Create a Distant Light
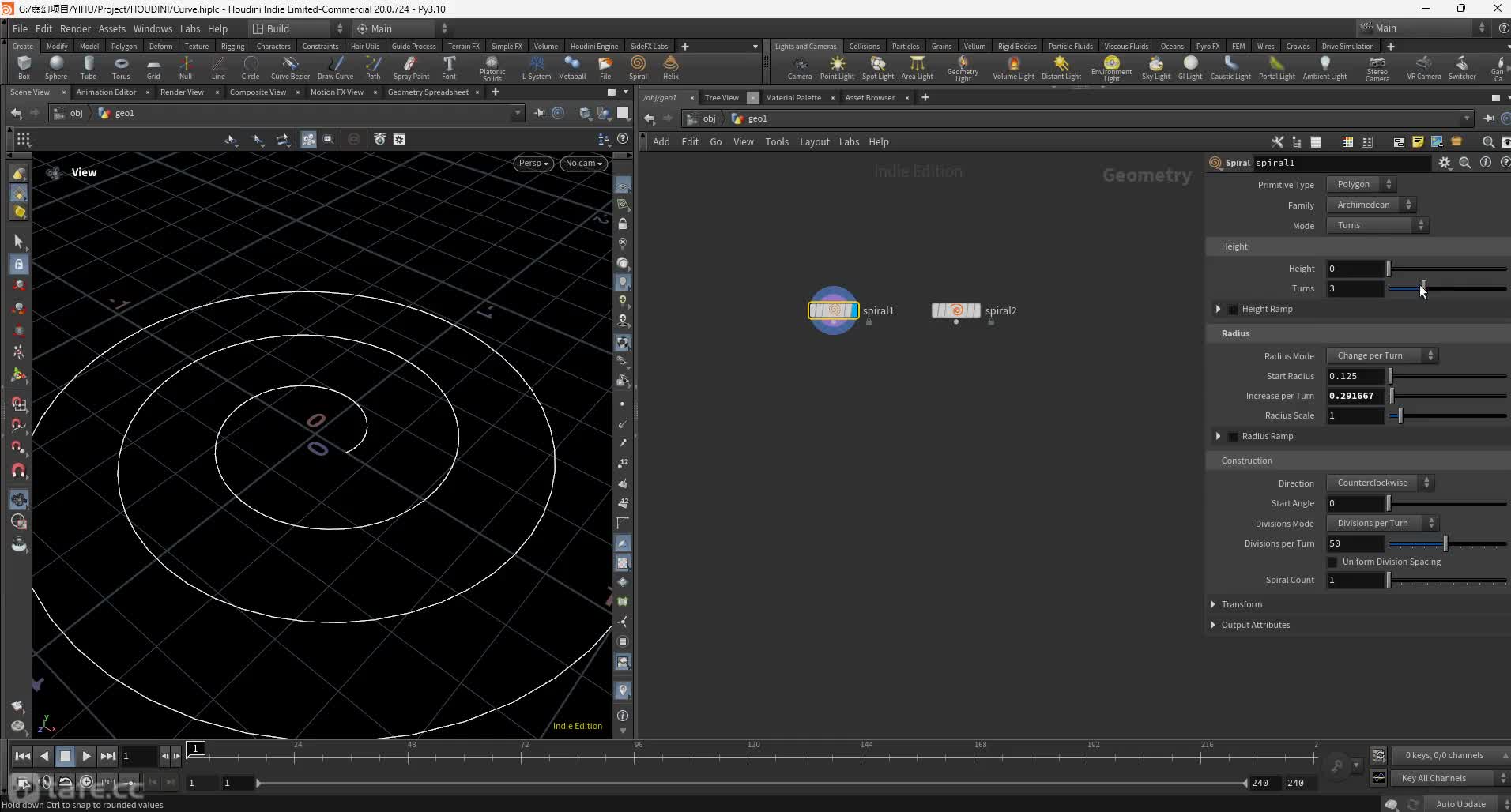This screenshot has height=812, width=1511. [x=1061, y=68]
